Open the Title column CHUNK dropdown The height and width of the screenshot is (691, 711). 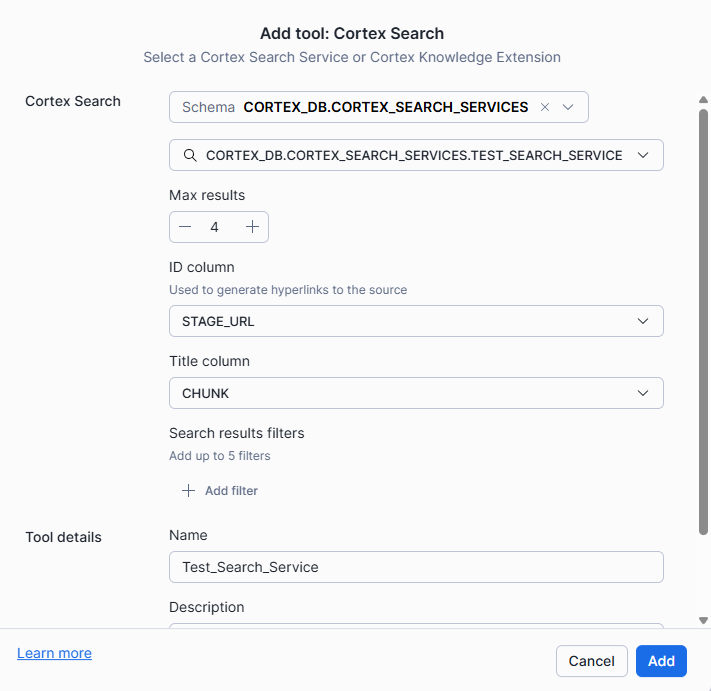coord(416,393)
